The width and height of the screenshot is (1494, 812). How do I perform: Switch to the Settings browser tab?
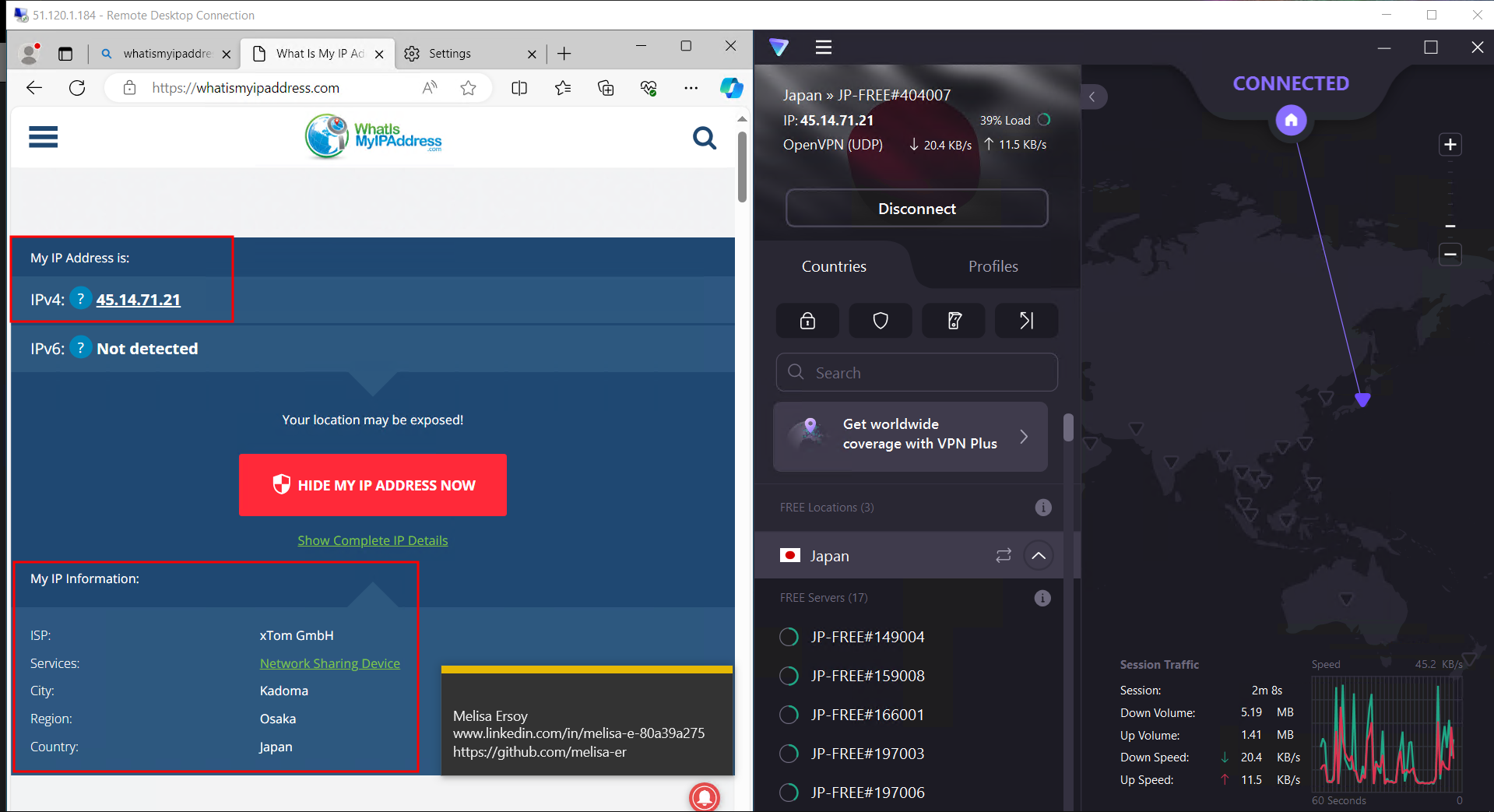[470, 54]
